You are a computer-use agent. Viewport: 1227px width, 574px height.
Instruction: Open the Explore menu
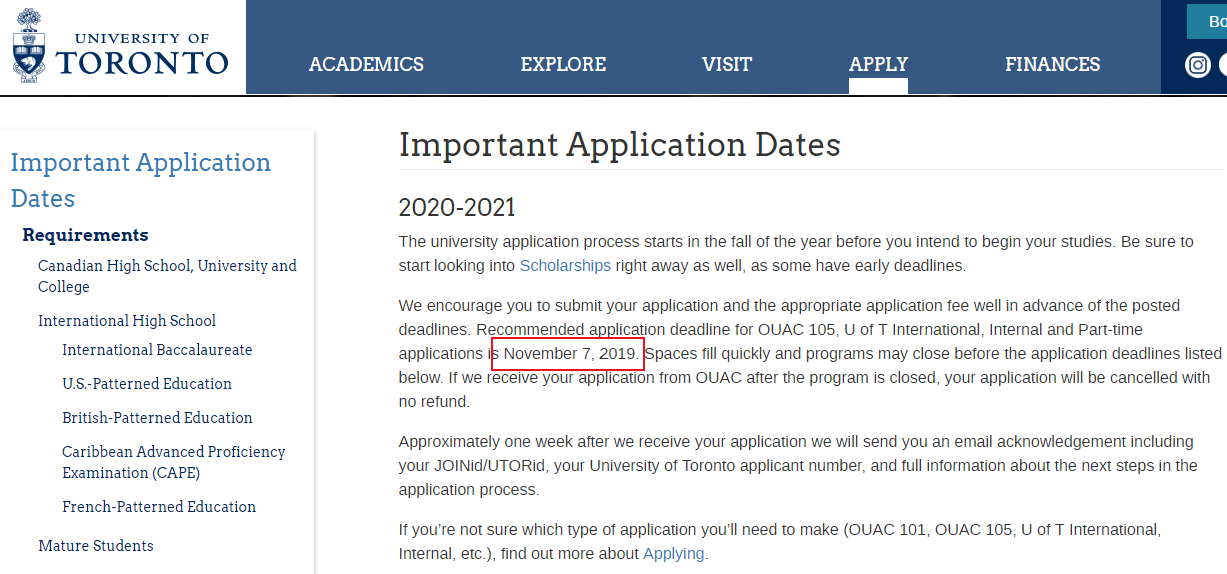tap(563, 64)
